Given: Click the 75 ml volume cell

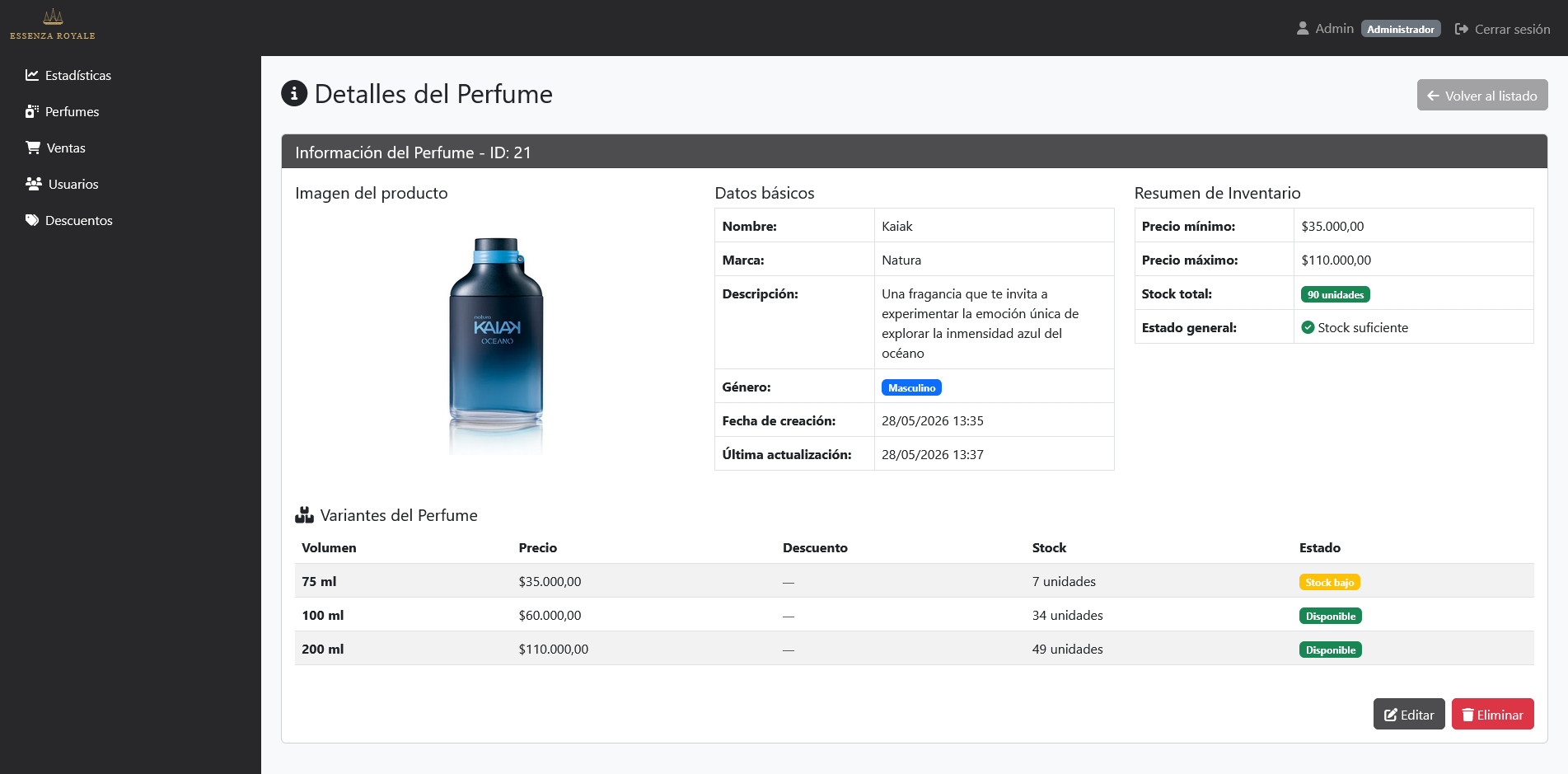Looking at the screenshot, I should [x=319, y=581].
